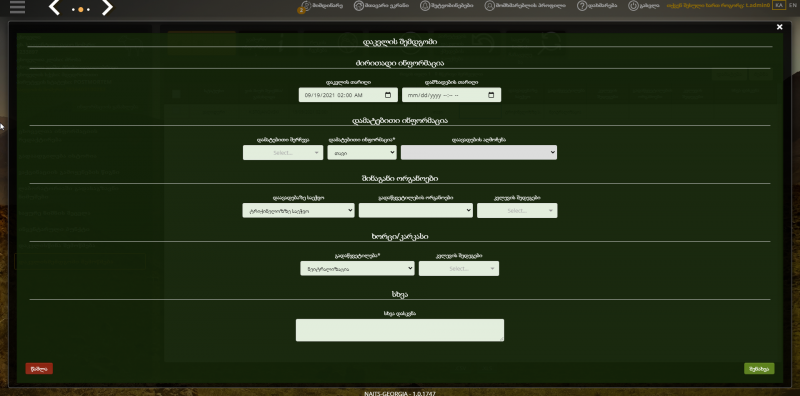The width and height of the screenshot is (800, 396).
Task: Go to next page with right arrow
Action: click(x=107, y=7)
